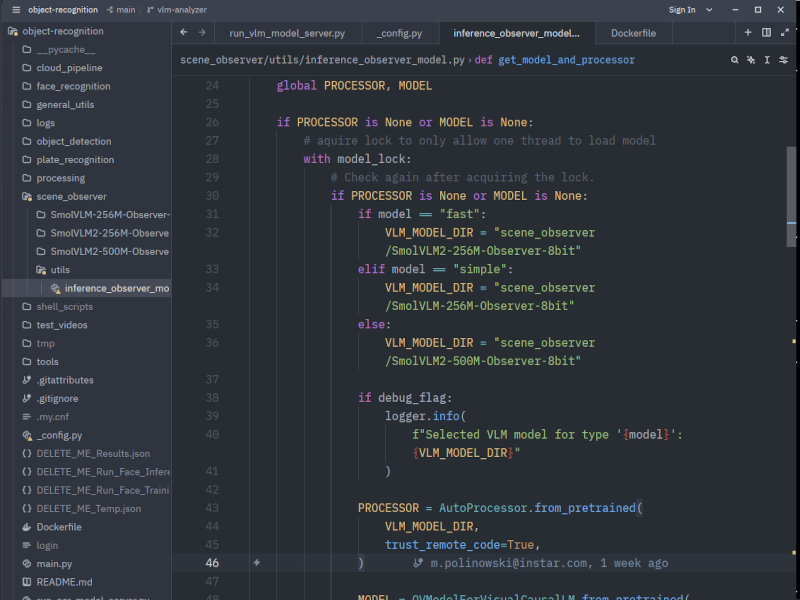Expand the logs folder
This screenshot has height=600, width=800.
point(86,123)
